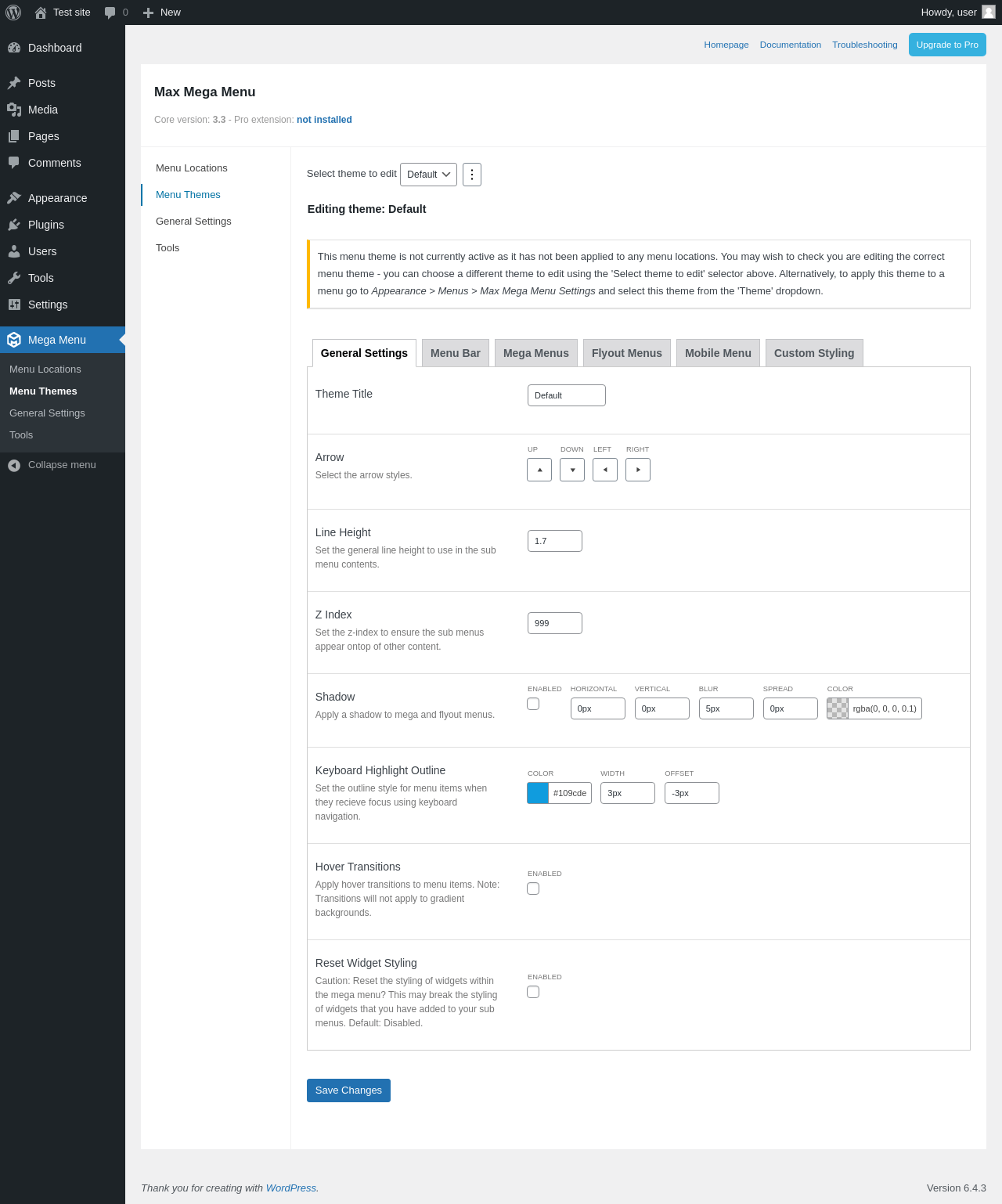Screen dimensions: 1002x1204
Task: Click the Plugins plug icon
Action: 14,225
